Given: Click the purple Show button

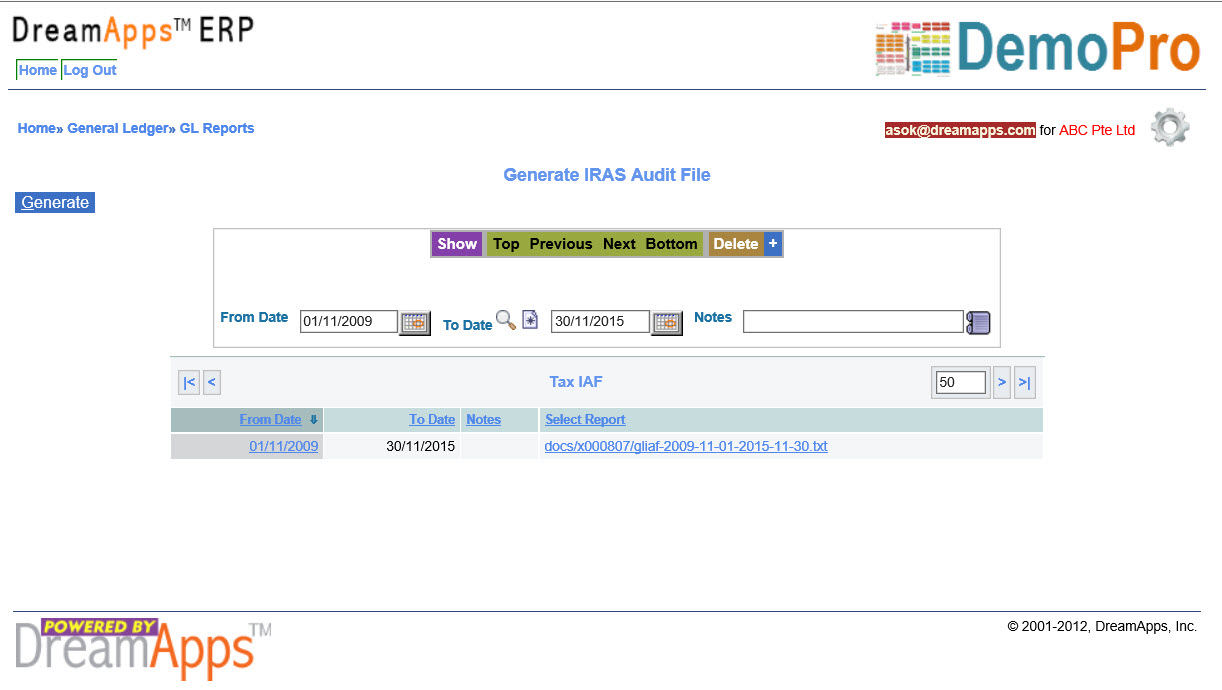Looking at the screenshot, I should tap(457, 244).
